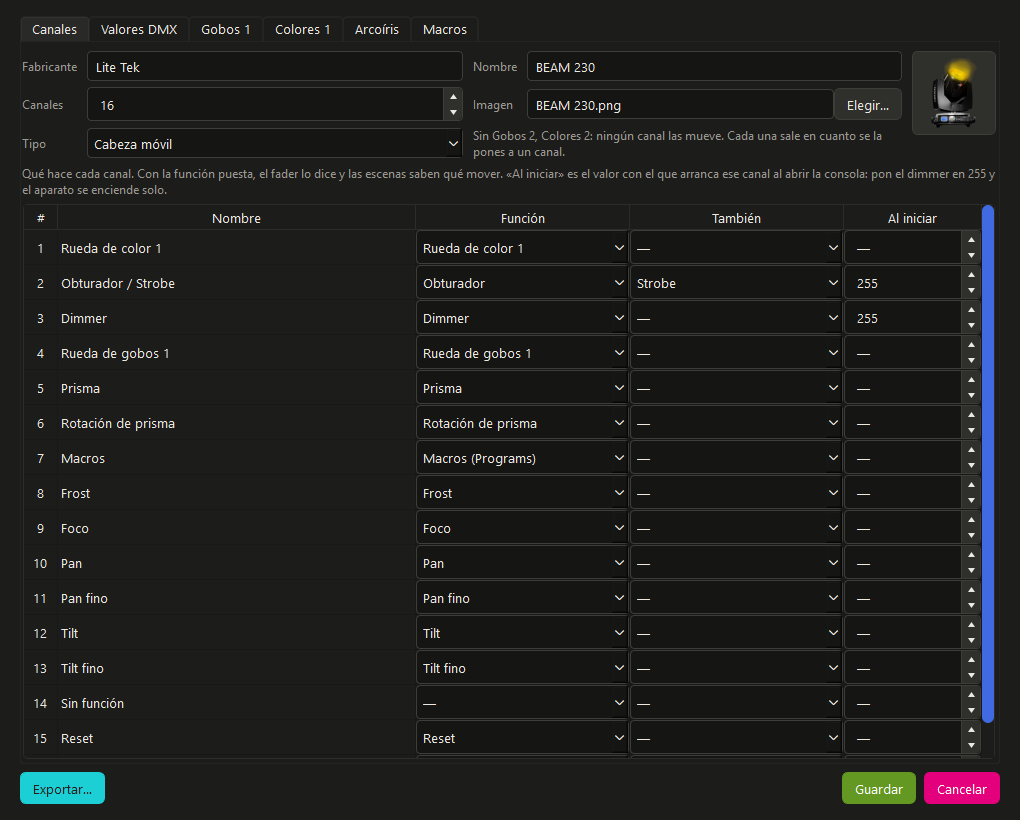Increase Al iniciar value for Foco row
1020x820 pixels.
(971, 520)
